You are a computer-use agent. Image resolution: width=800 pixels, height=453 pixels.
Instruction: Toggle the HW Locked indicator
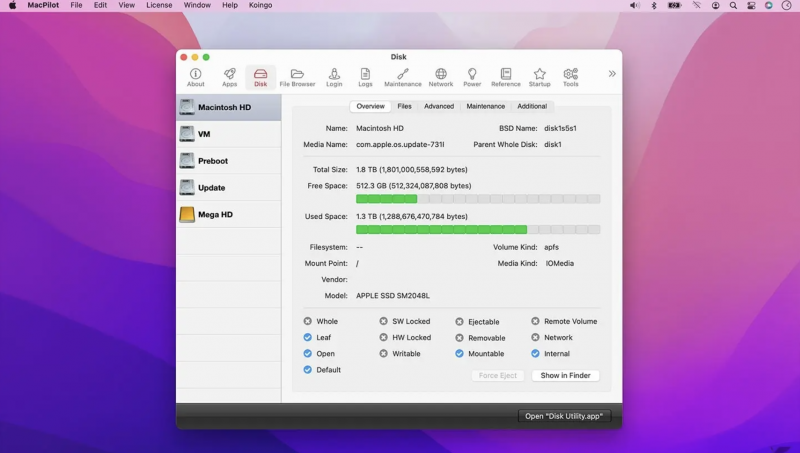click(384, 337)
